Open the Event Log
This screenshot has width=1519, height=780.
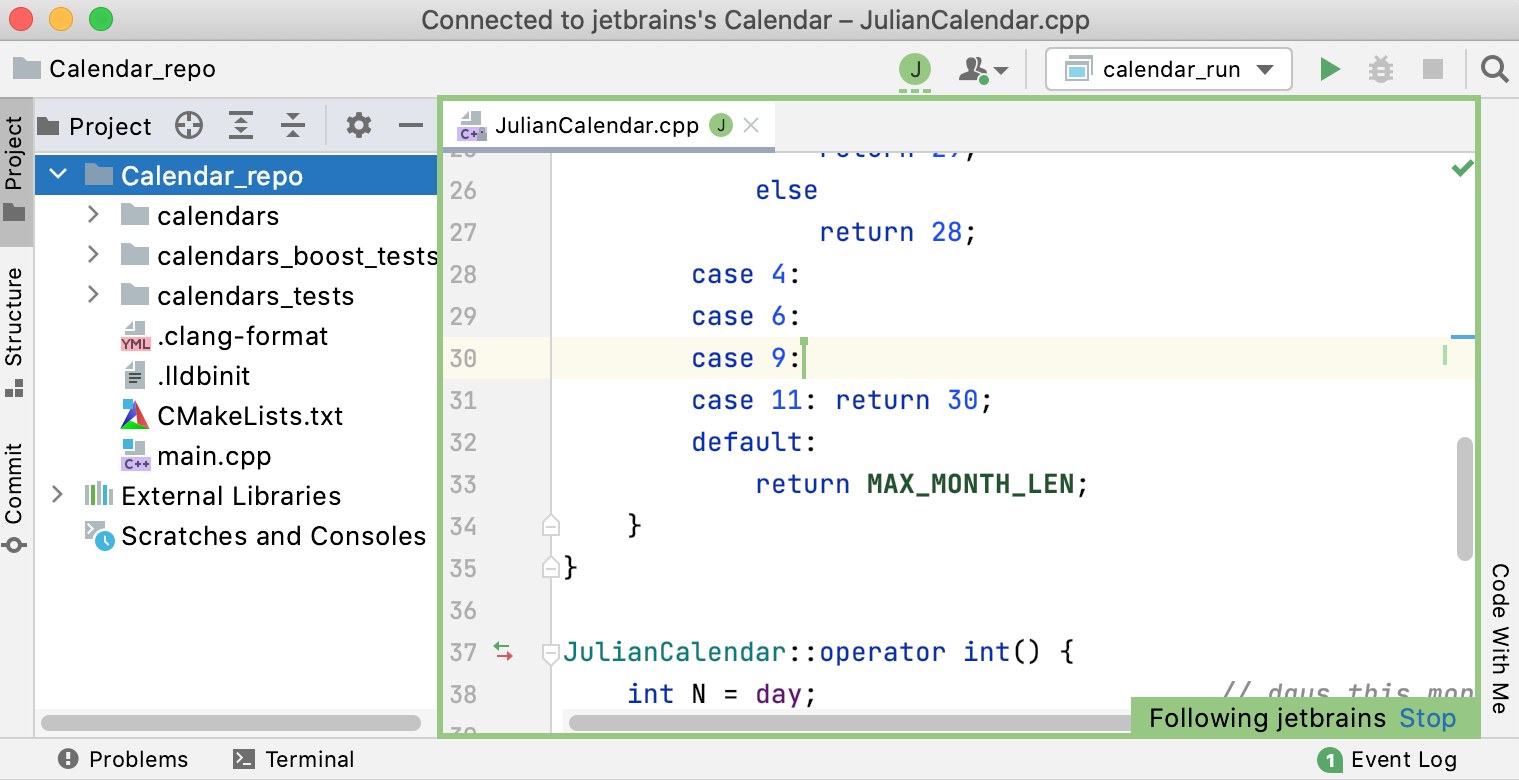click(1388, 760)
